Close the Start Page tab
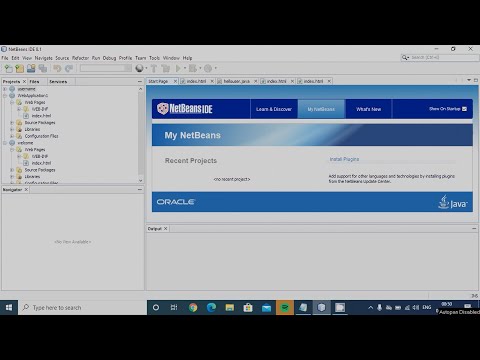 (x=175, y=81)
